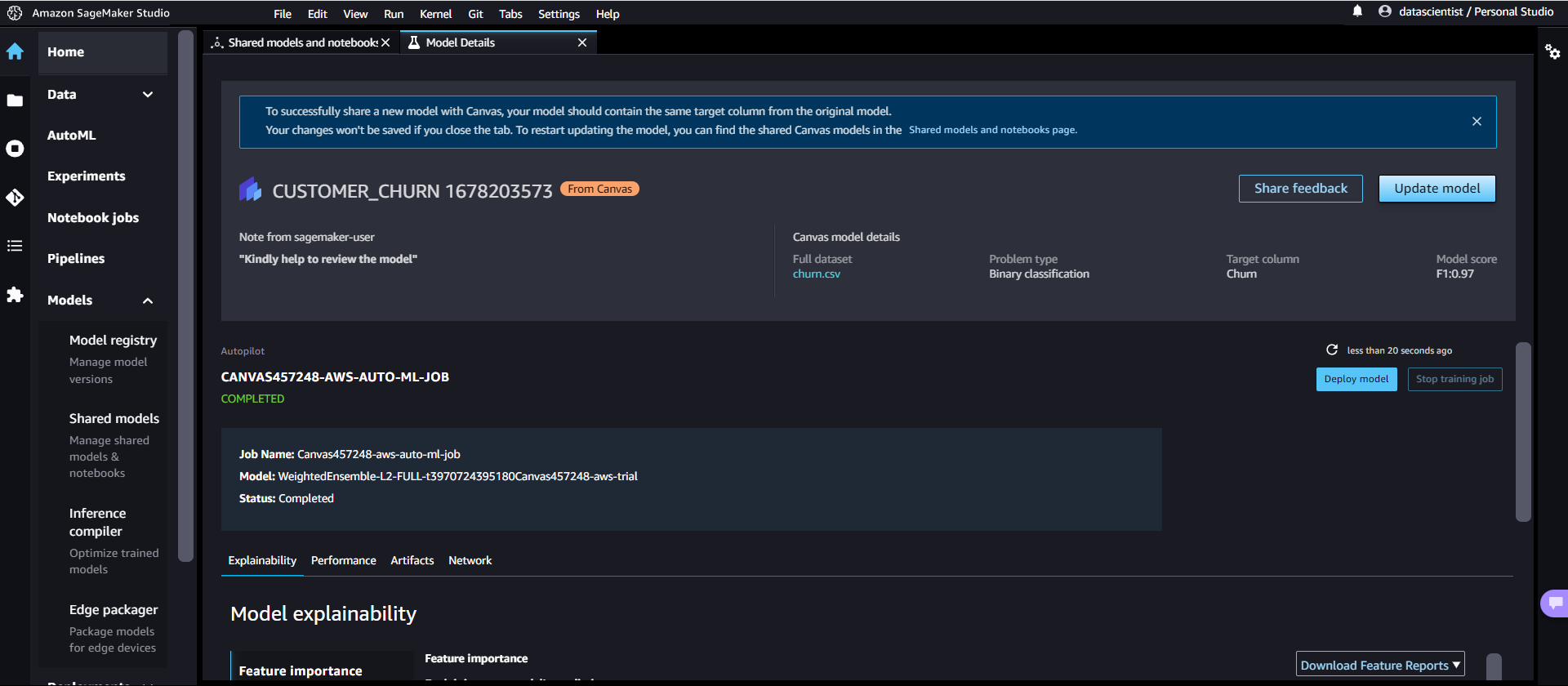Open the Help menu

[608, 14]
